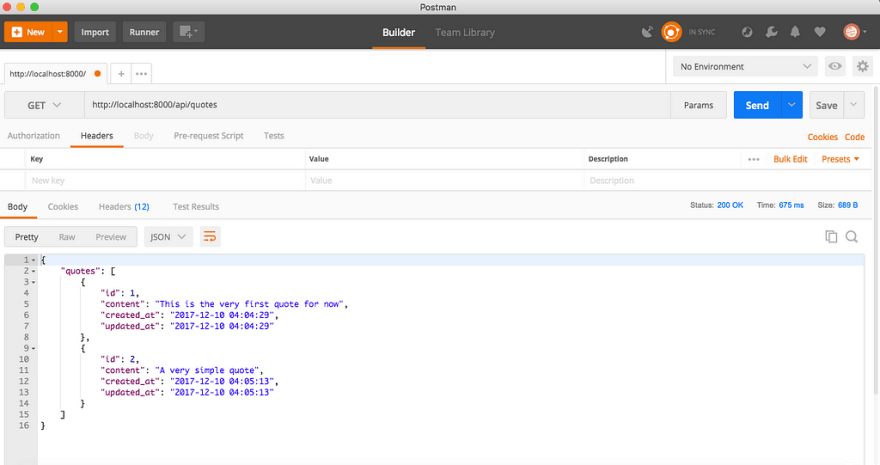Open the tab options ellipsis menu
The image size is (880, 465).
point(141,73)
